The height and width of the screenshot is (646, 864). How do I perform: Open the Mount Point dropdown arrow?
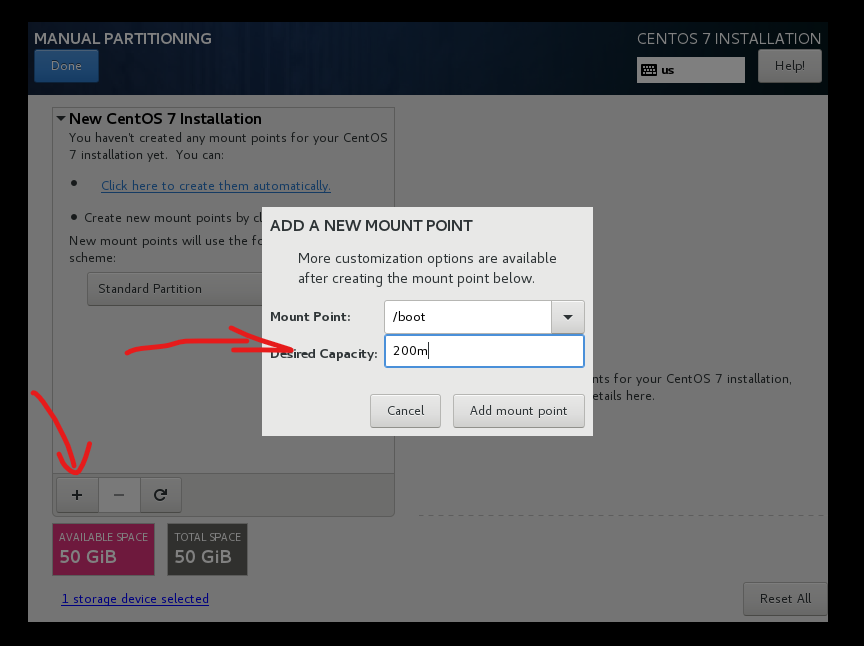point(568,317)
